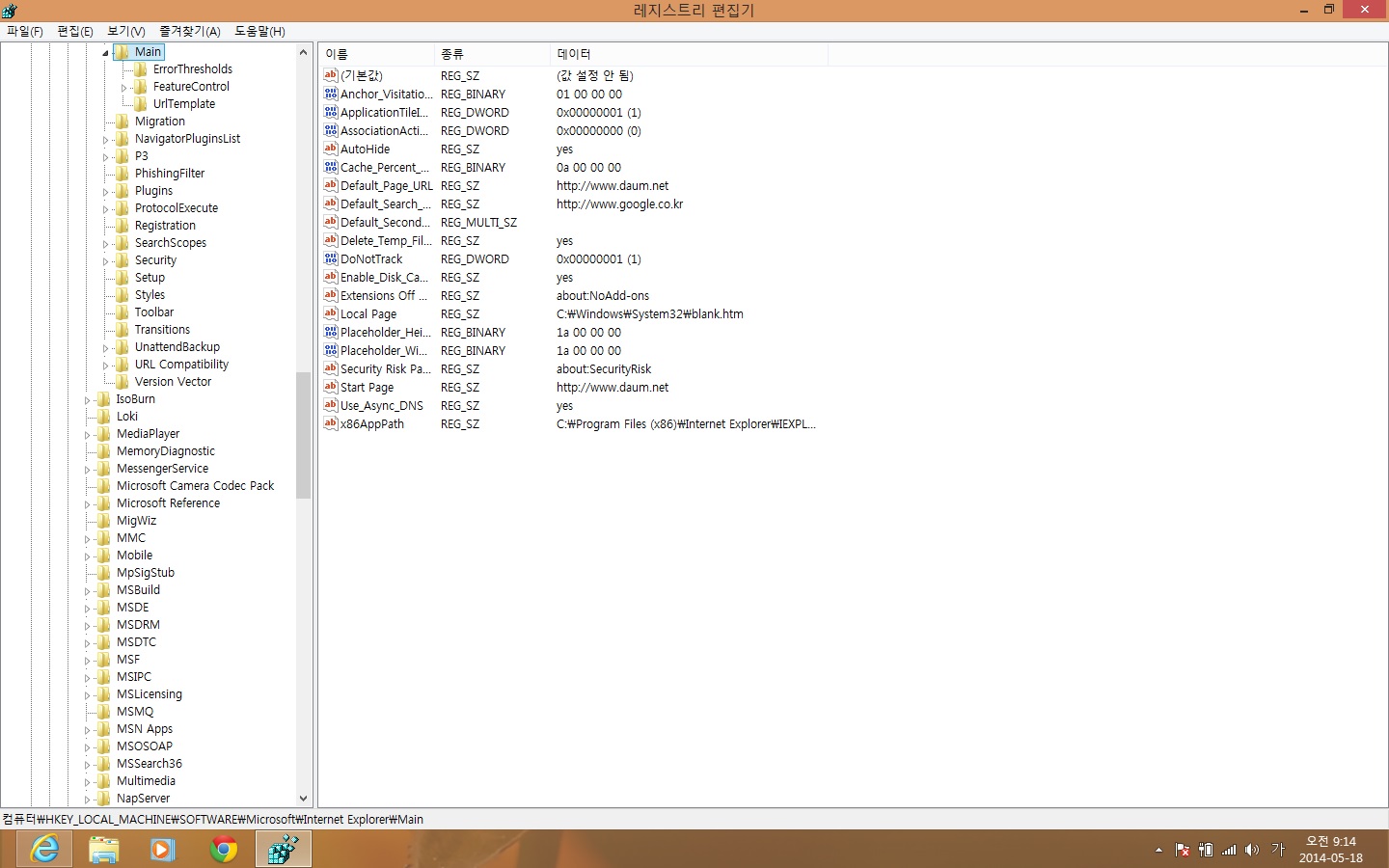This screenshot has height=868, width=1389.
Task: Select the Version Vector key
Action: coord(173,382)
